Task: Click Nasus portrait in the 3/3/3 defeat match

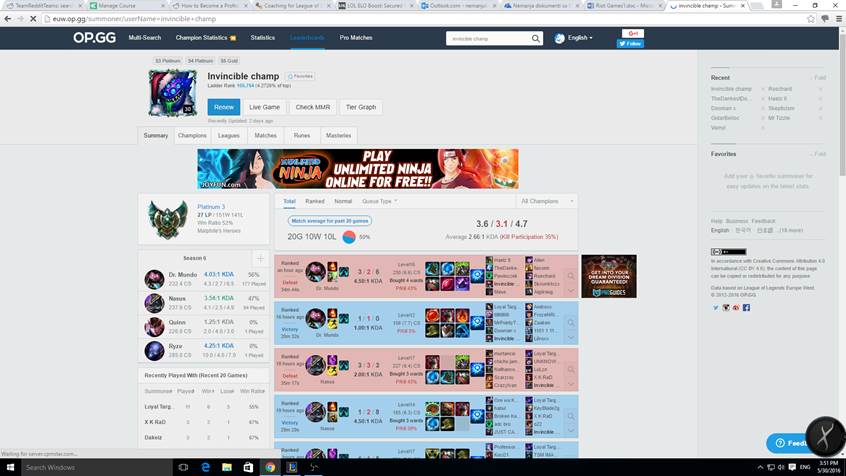Action: [316, 365]
